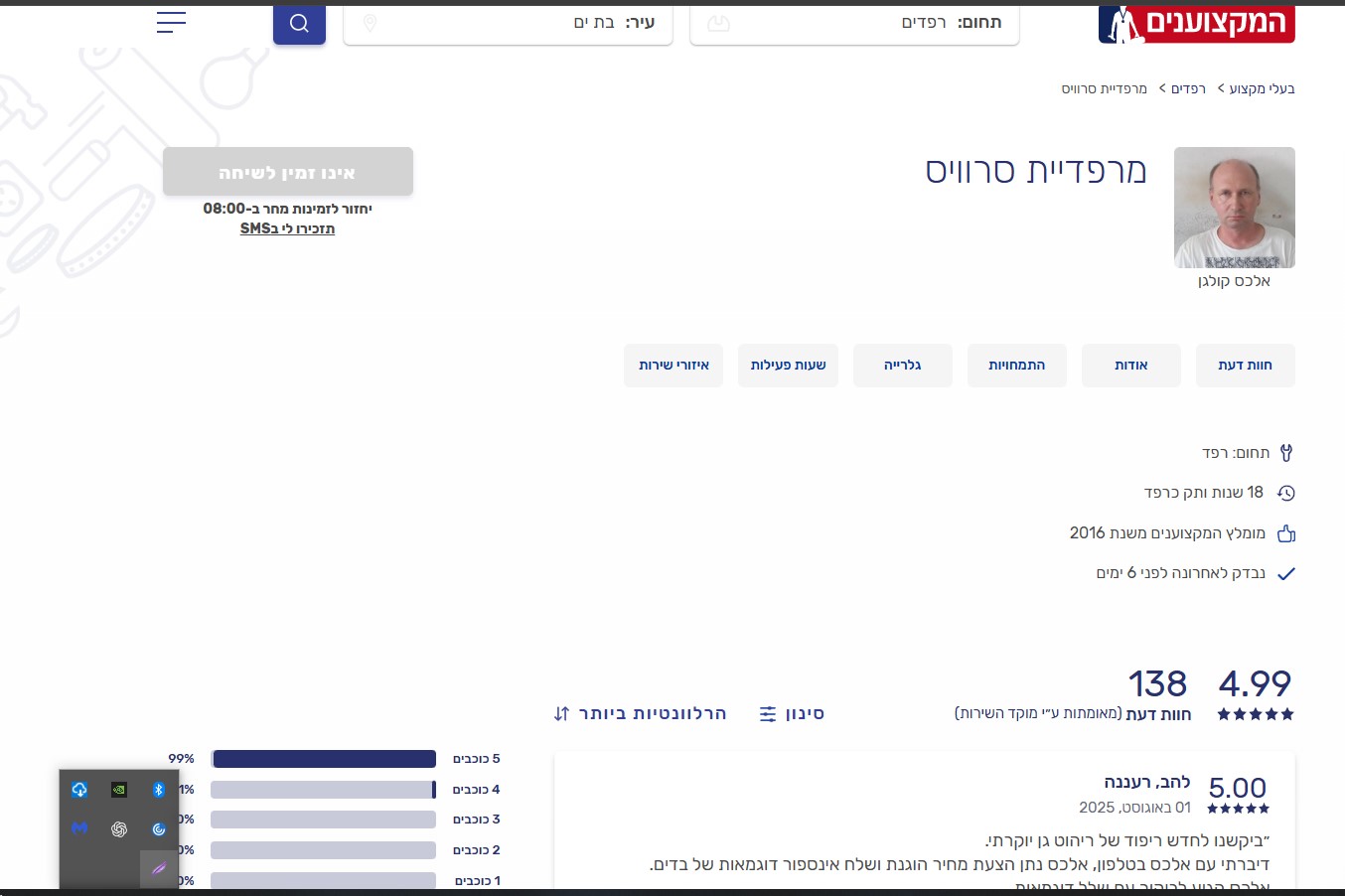Viewport: 1345px width, 896px height.
Task: Open the sort by הרלוונטיות ביותר dropdown
Action: pyautogui.click(x=641, y=713)
